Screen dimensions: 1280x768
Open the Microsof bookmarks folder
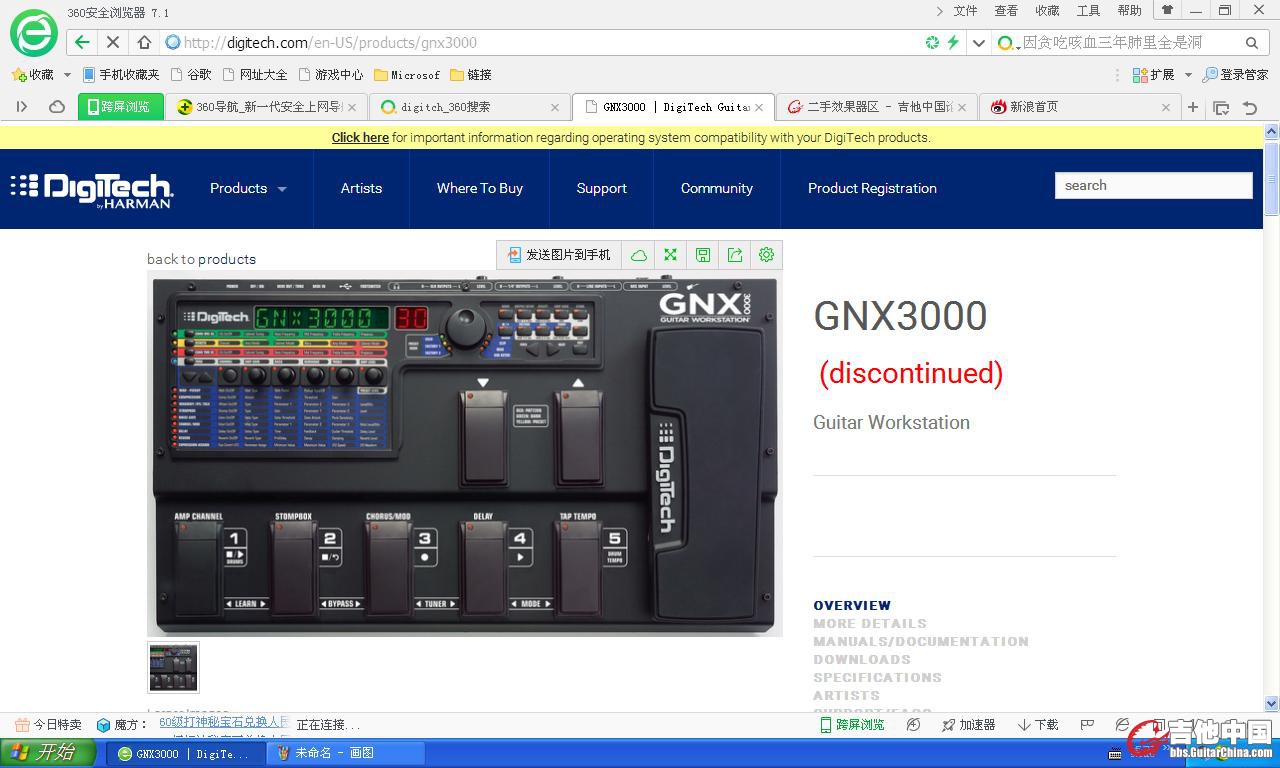pyautogui.click(x=407, y=75)
